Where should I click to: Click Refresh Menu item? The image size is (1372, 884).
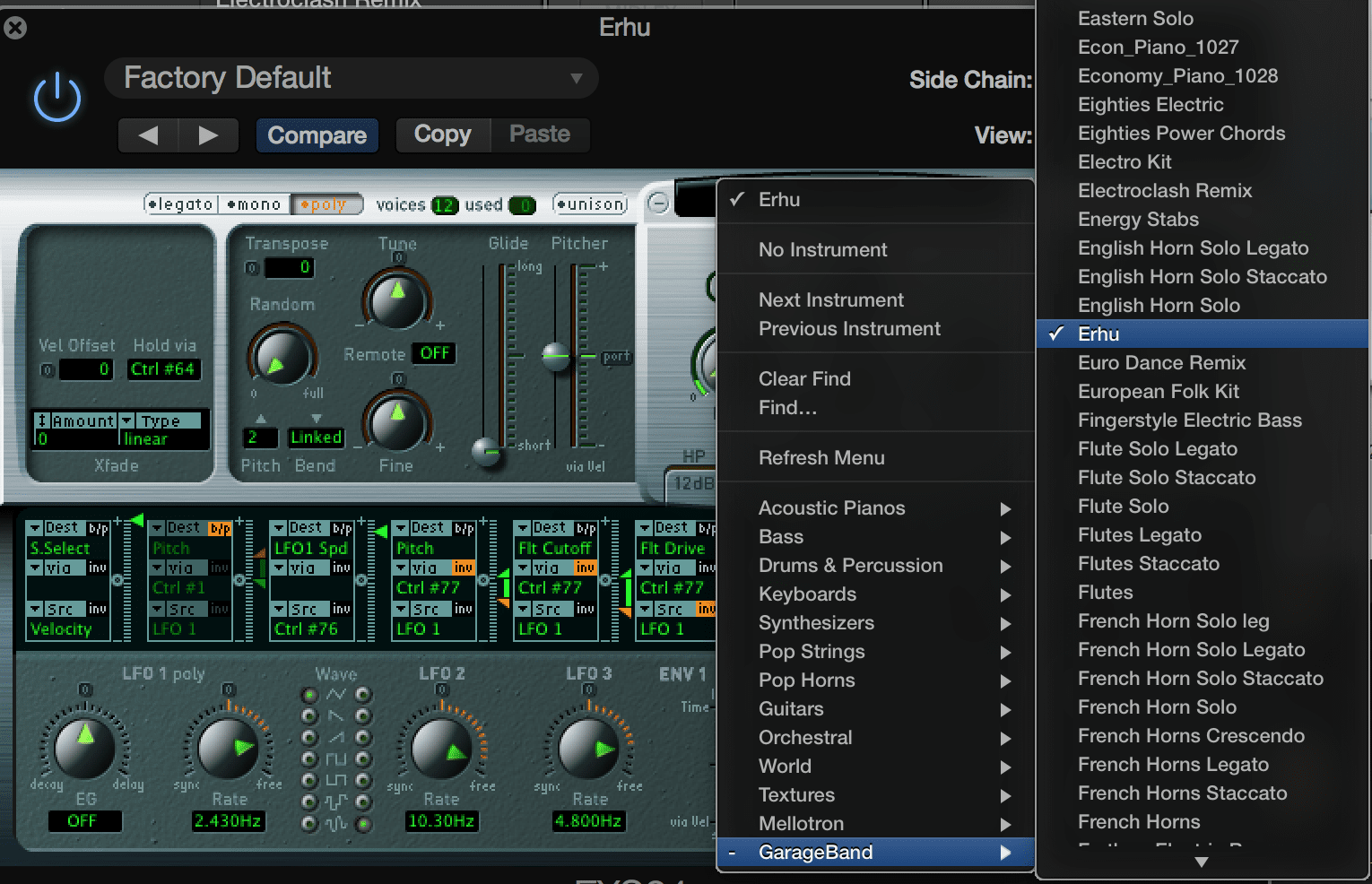coord(876,457)
